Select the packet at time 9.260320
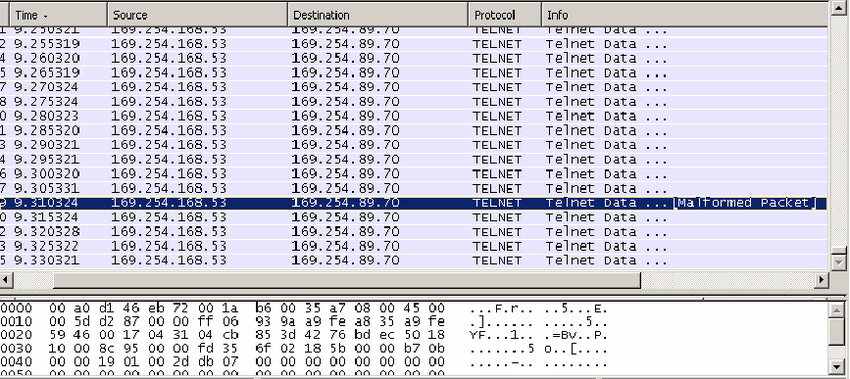Image resolution: width=850 pixels, height=379 pixels. pyautogui.click(x=414, y=58)
